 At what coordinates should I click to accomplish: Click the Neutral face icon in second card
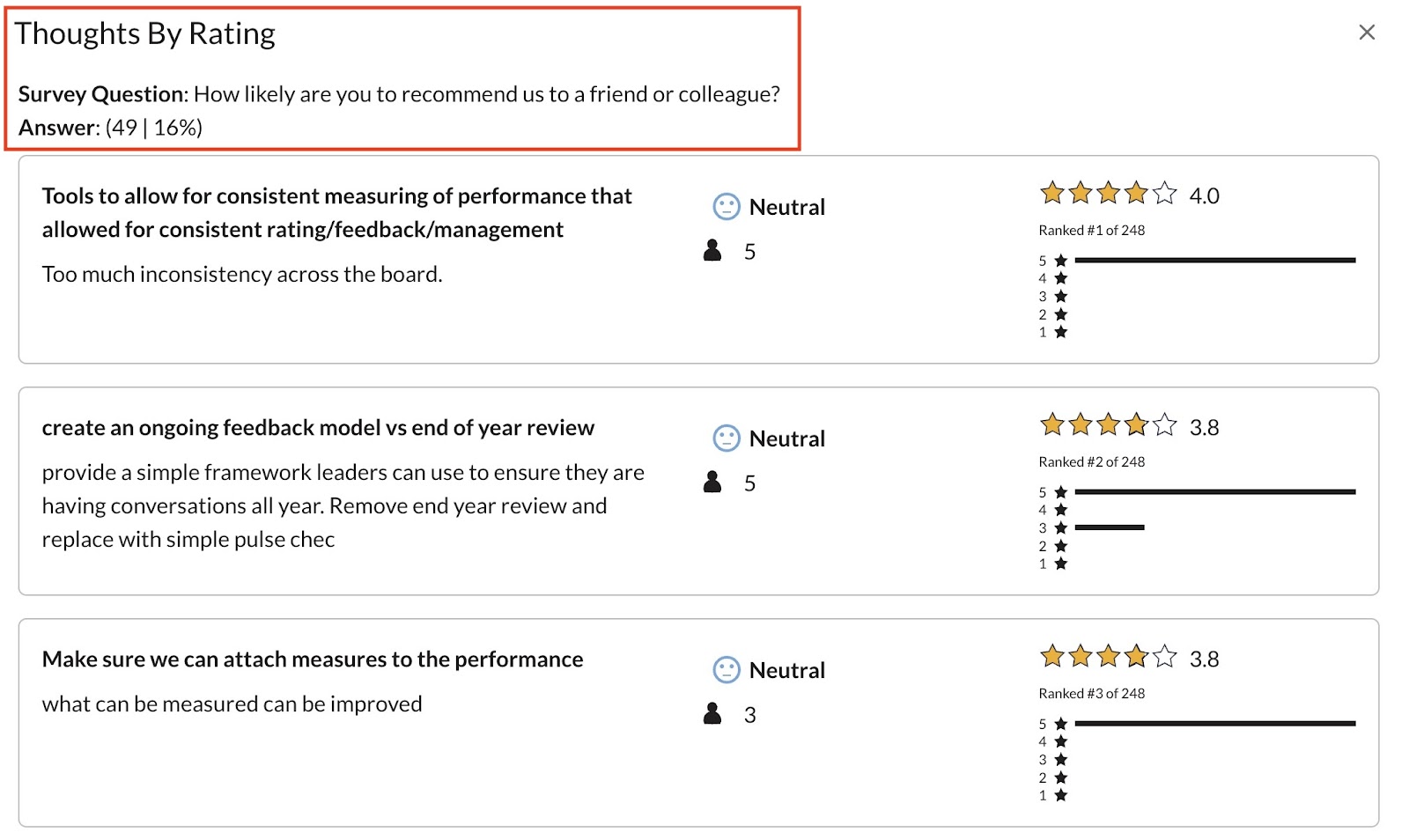[726, 438]
